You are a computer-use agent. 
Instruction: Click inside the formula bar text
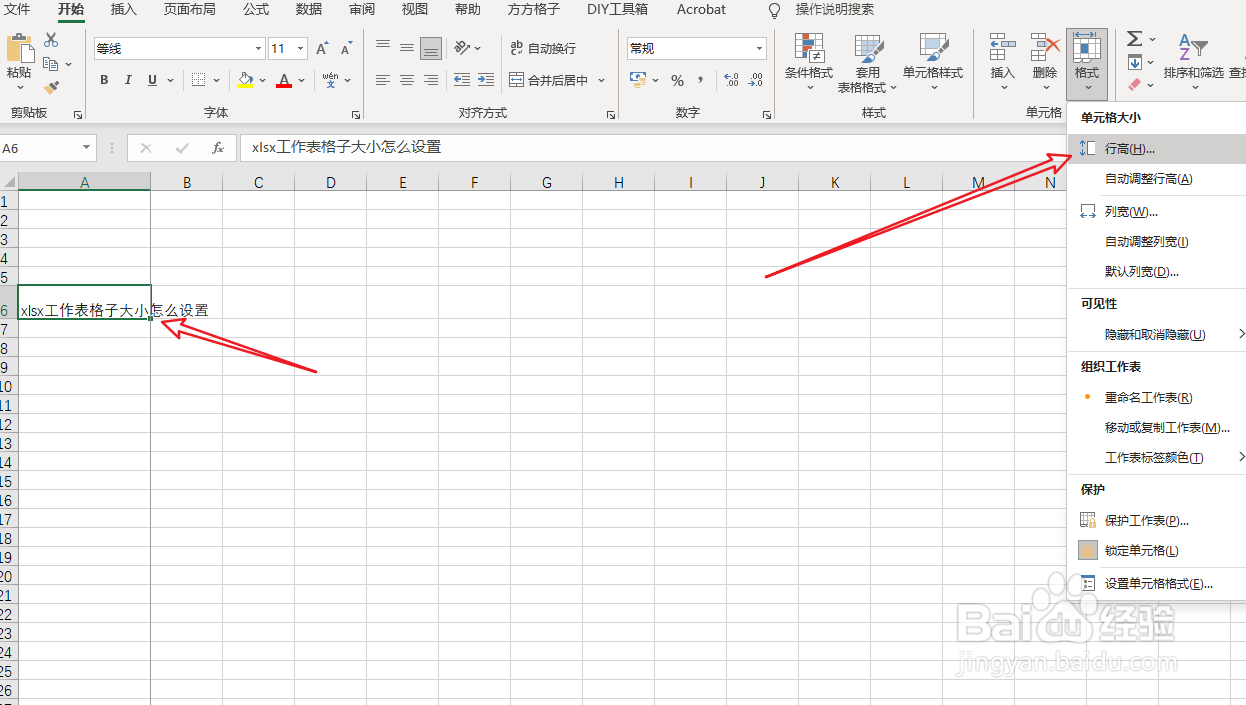347,148
